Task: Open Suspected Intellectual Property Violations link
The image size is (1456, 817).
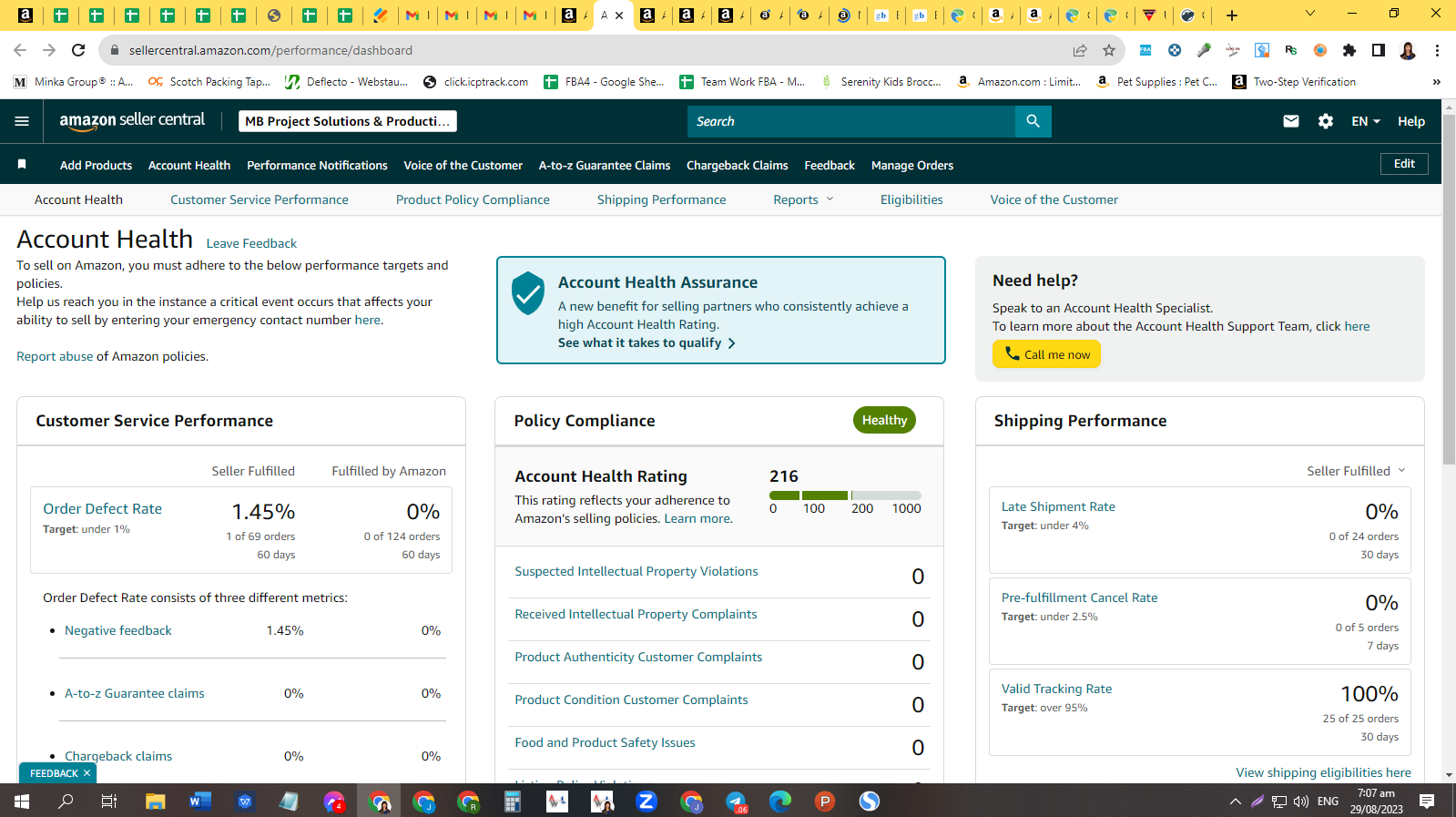Action: pyautogui.click(x=636, y=571)
